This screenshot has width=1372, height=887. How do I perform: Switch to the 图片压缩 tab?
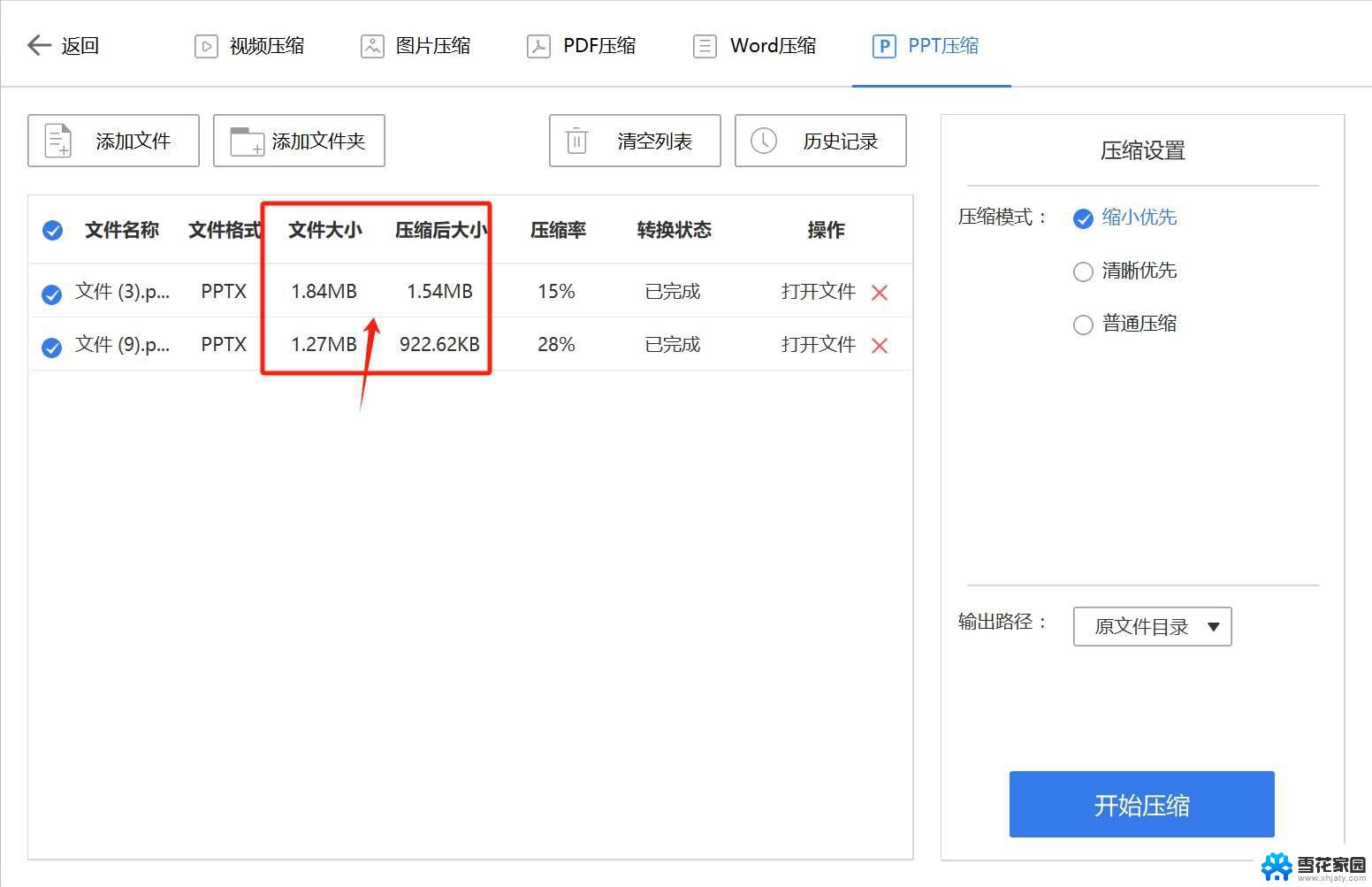(415, 46)
